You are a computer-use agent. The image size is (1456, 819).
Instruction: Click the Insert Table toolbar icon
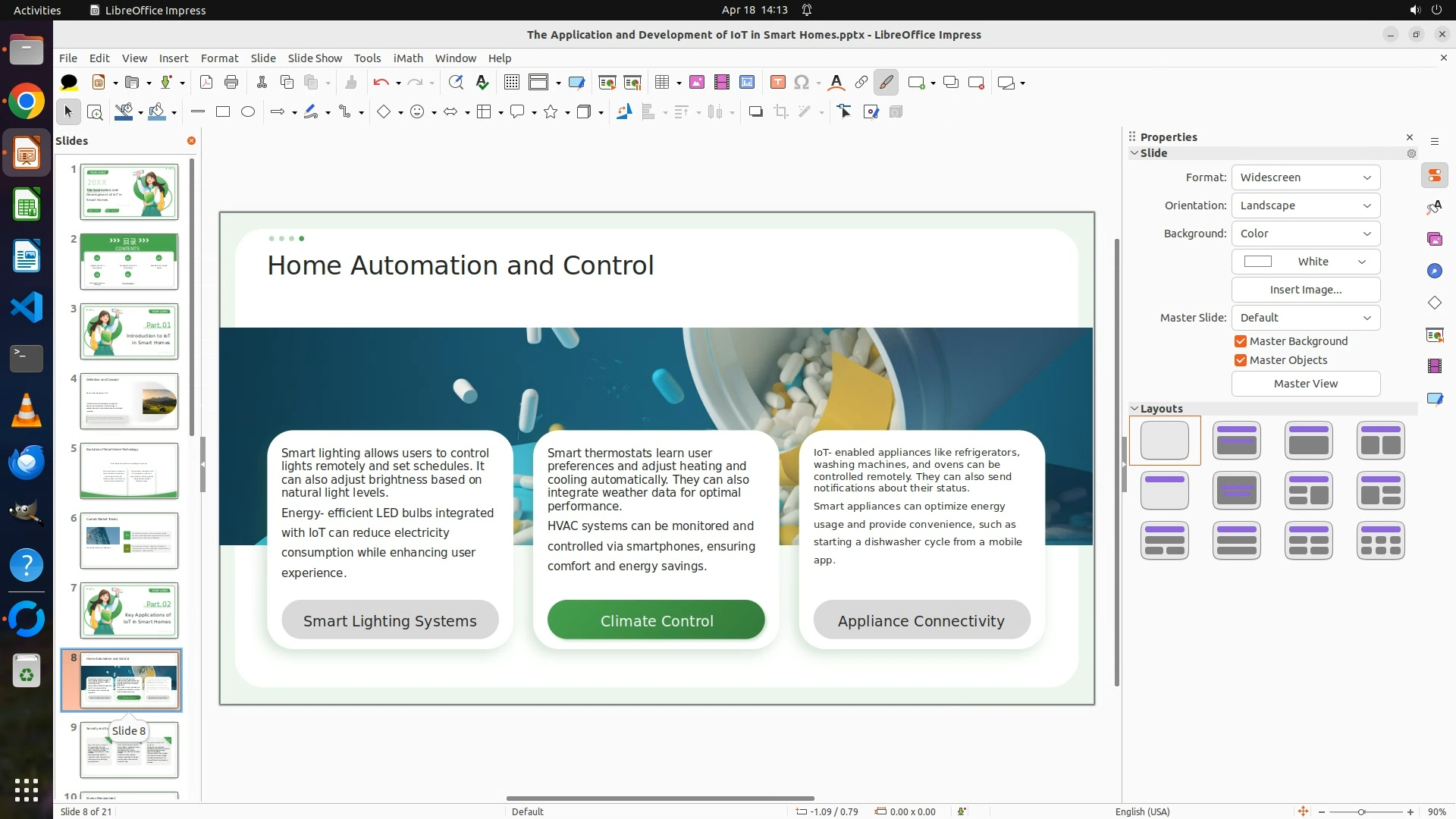pyautogui.click(x=662, y=83)
